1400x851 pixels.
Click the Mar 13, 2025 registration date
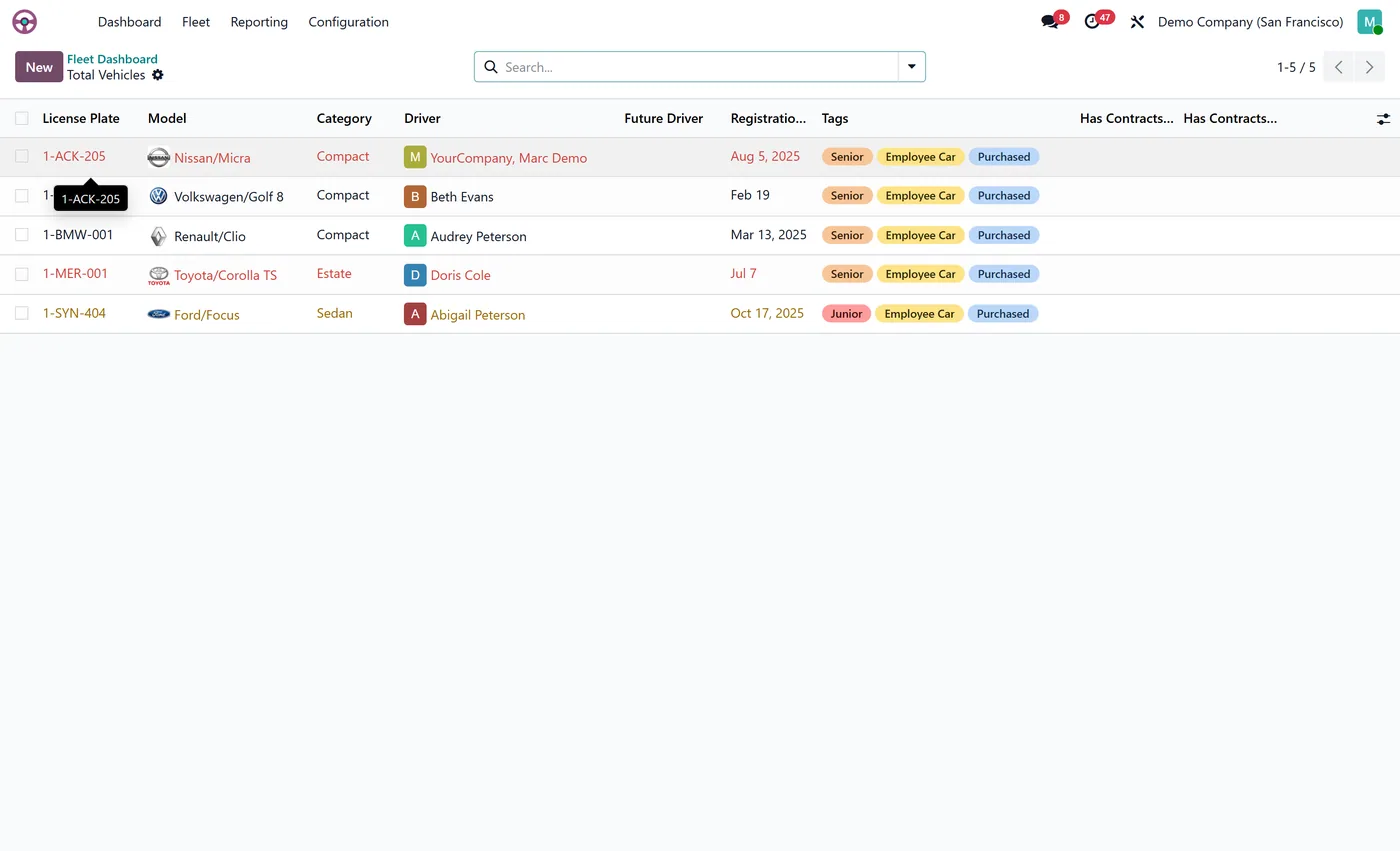click(768, 235)
